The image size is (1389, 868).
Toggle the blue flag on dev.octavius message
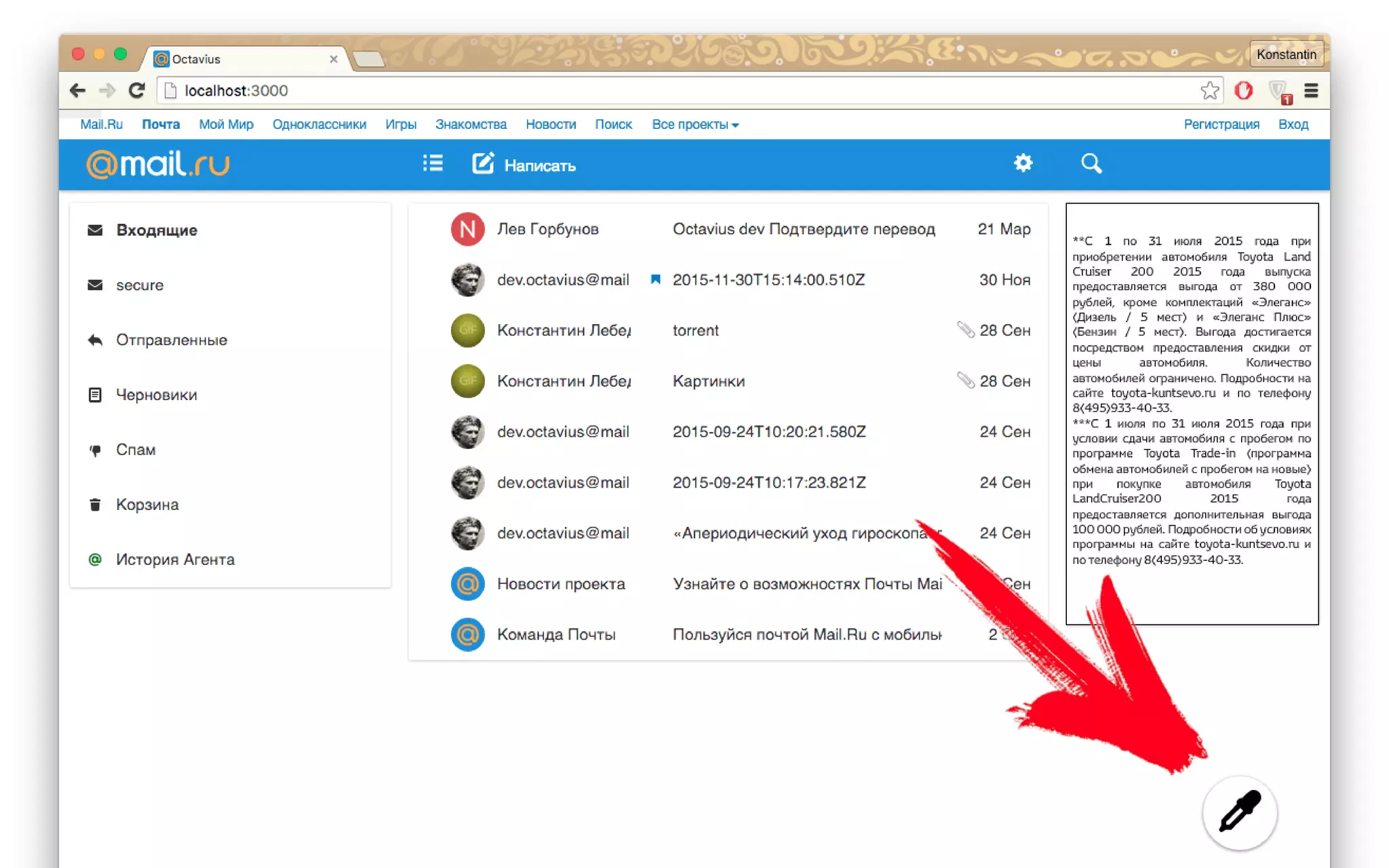coord(655,279)
